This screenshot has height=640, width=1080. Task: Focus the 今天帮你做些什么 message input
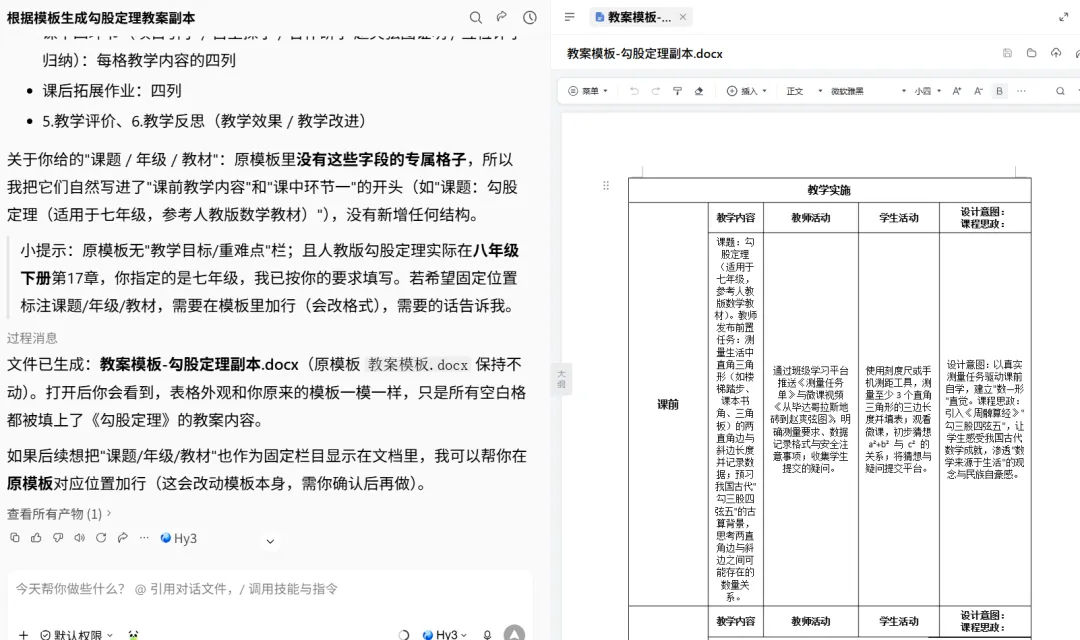point(270,589)
